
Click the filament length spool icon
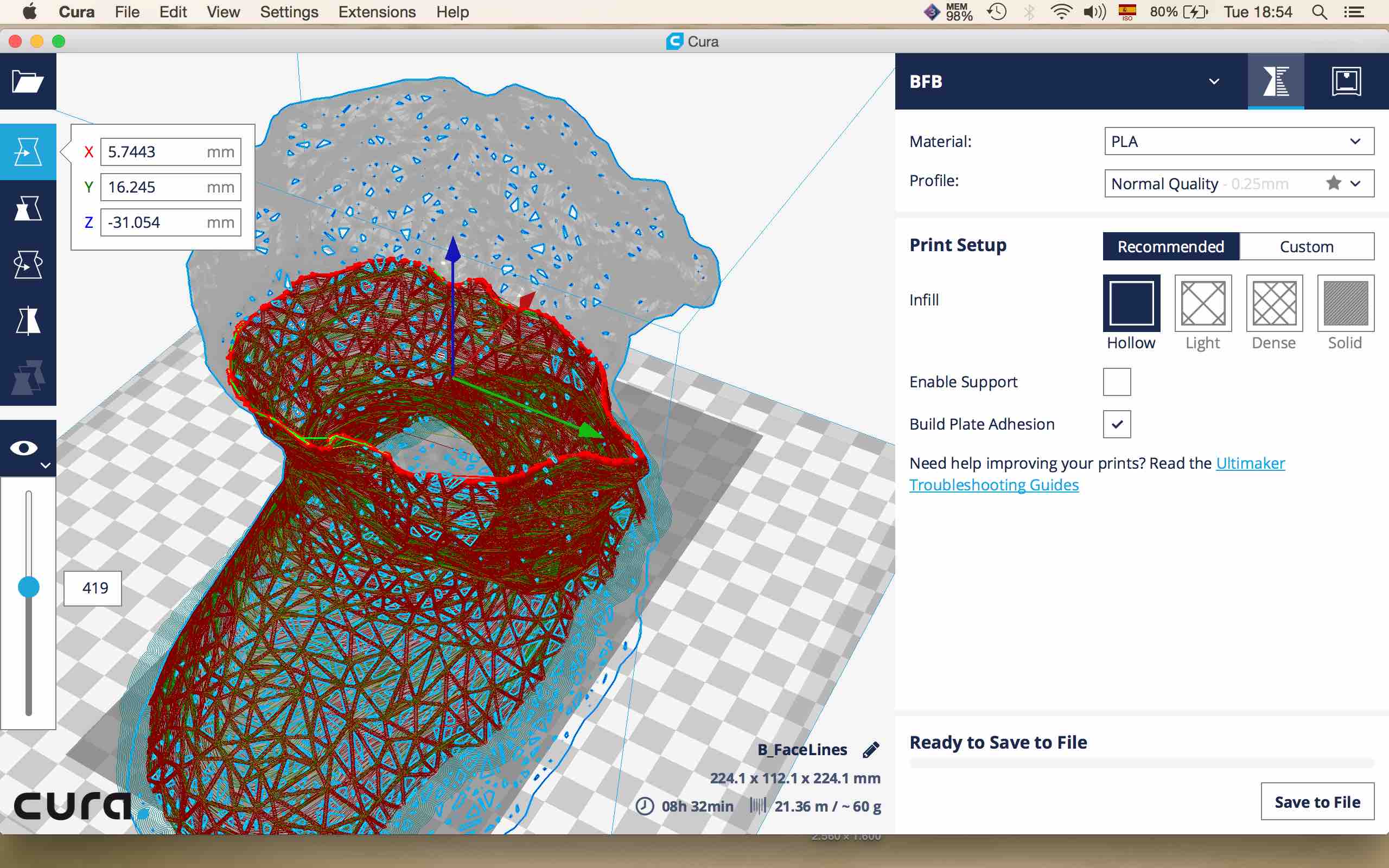[757, 806]
